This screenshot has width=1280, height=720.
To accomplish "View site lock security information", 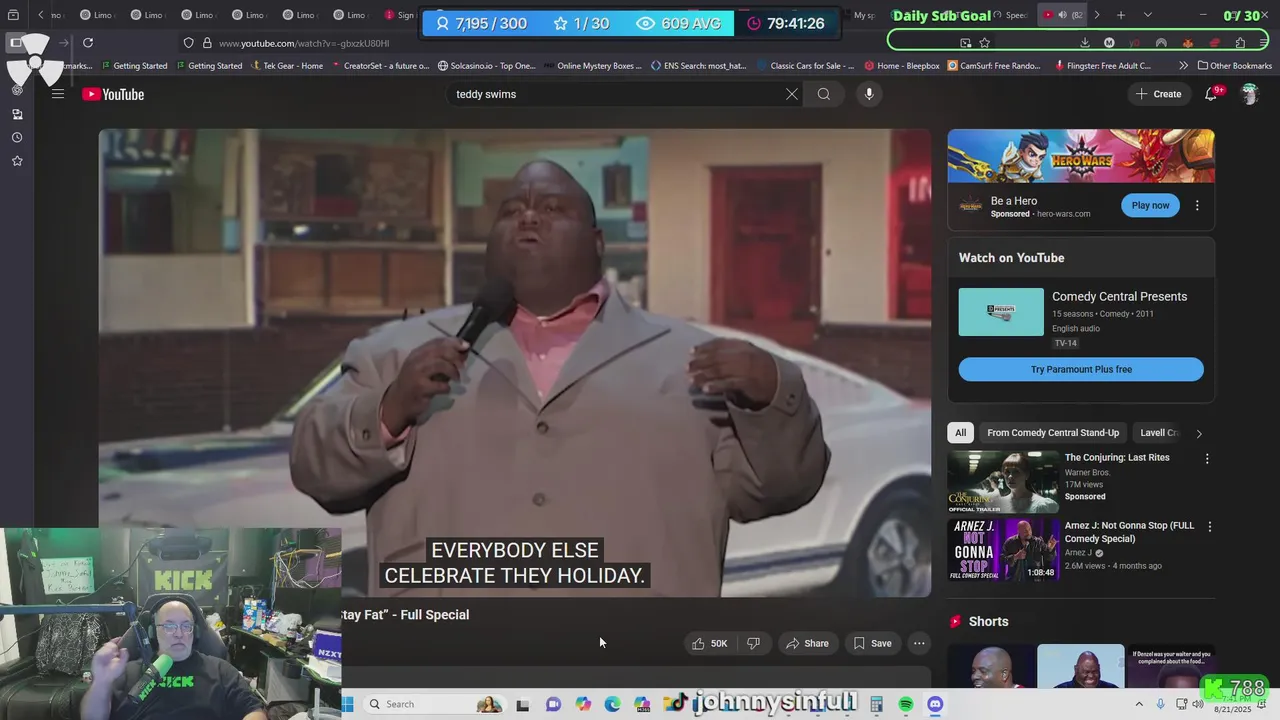I will tap(207, 43).
